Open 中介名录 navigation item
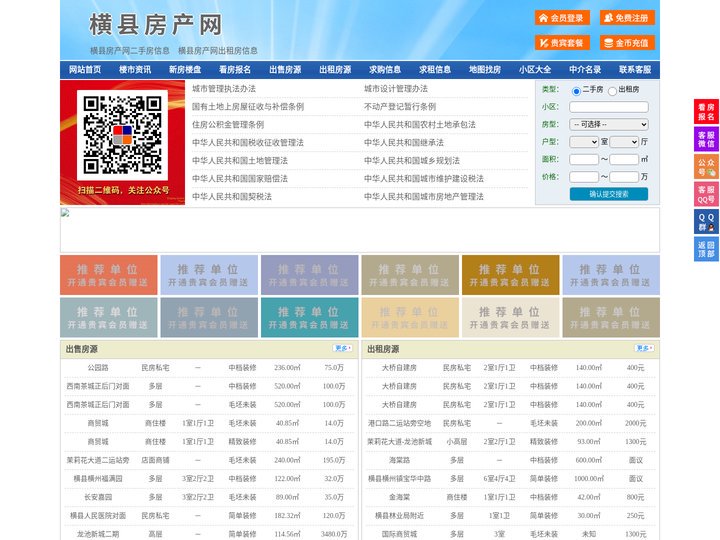 (585, 70)
